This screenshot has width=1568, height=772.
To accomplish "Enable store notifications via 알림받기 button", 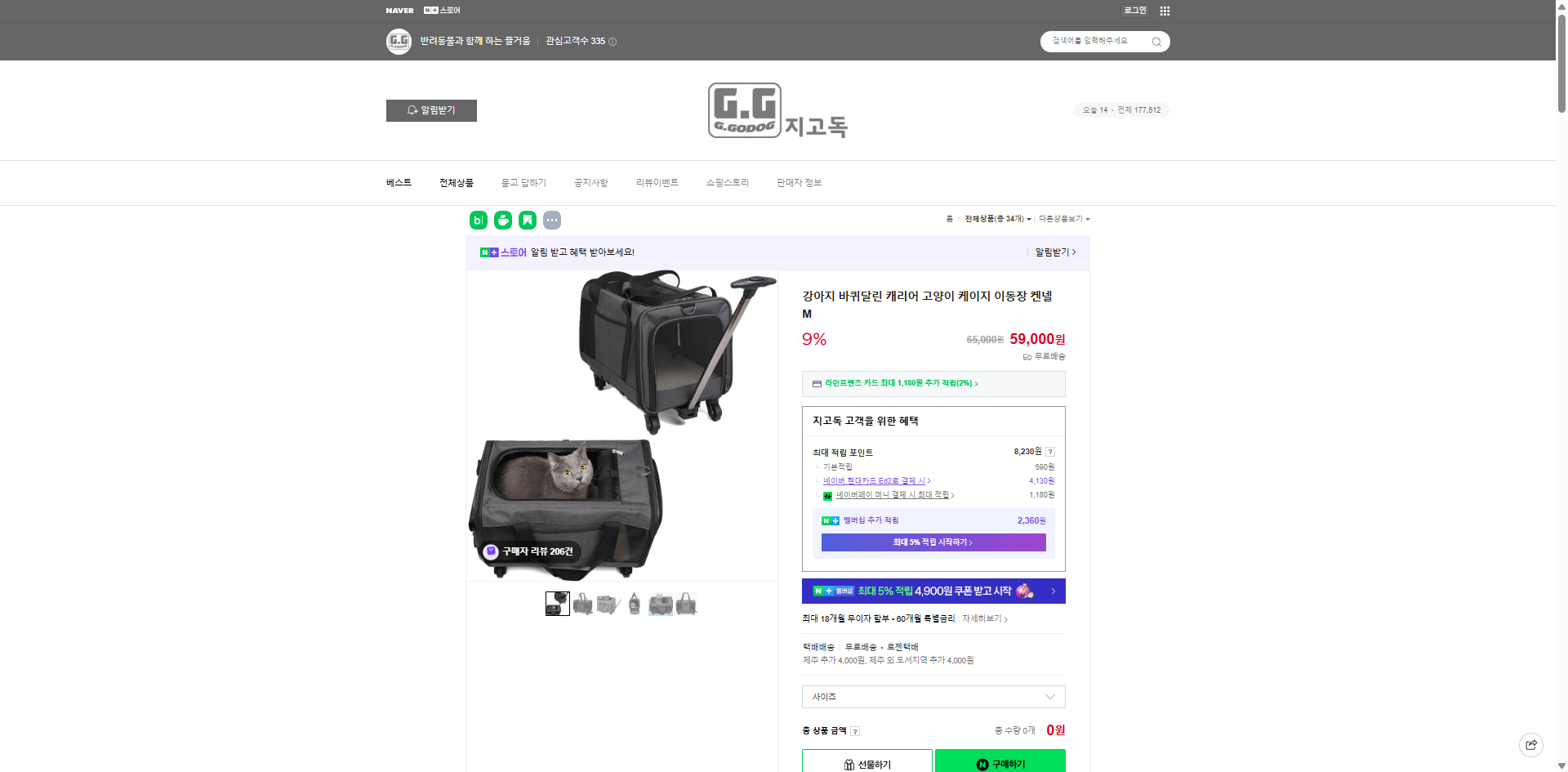I will click(431, 110).
